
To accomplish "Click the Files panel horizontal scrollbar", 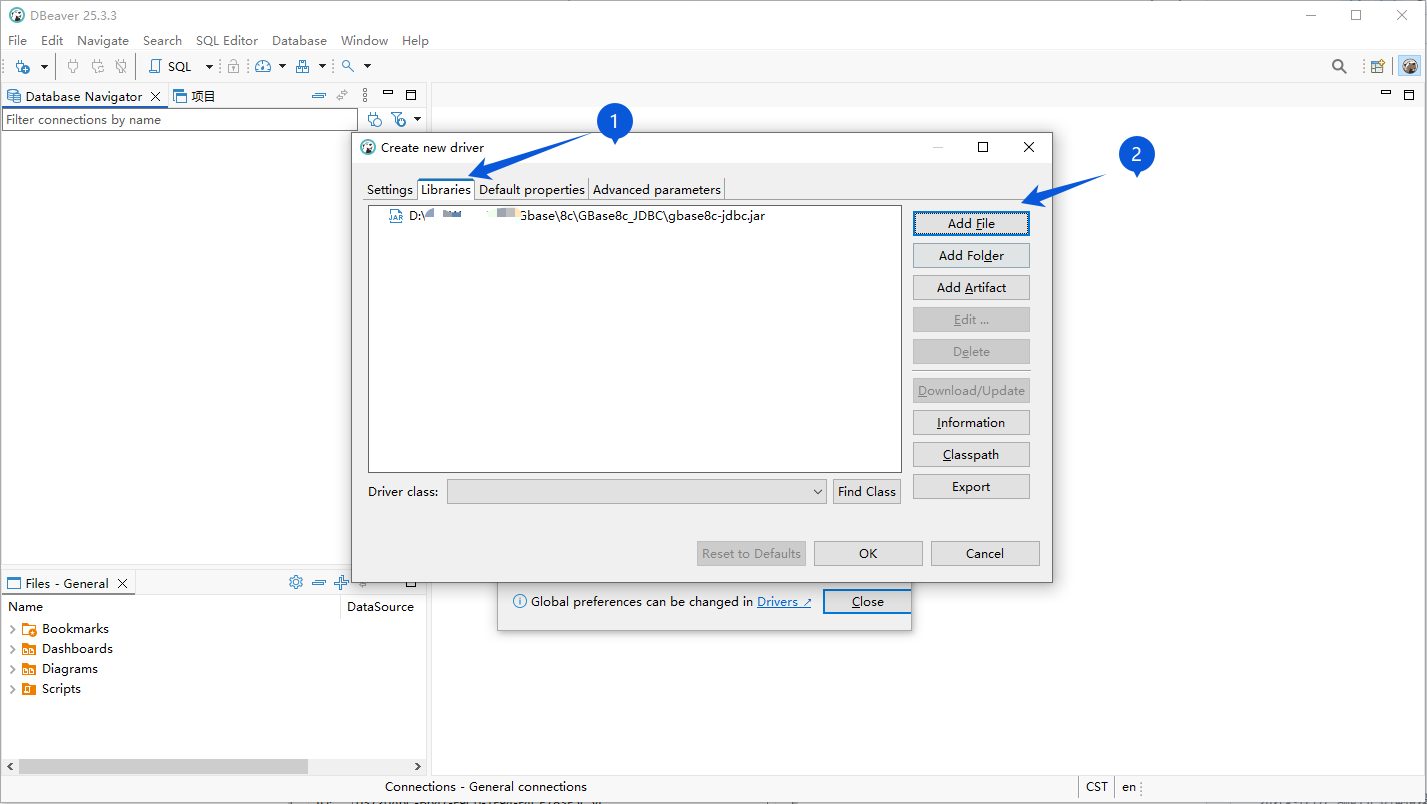I will click(163, 766).
